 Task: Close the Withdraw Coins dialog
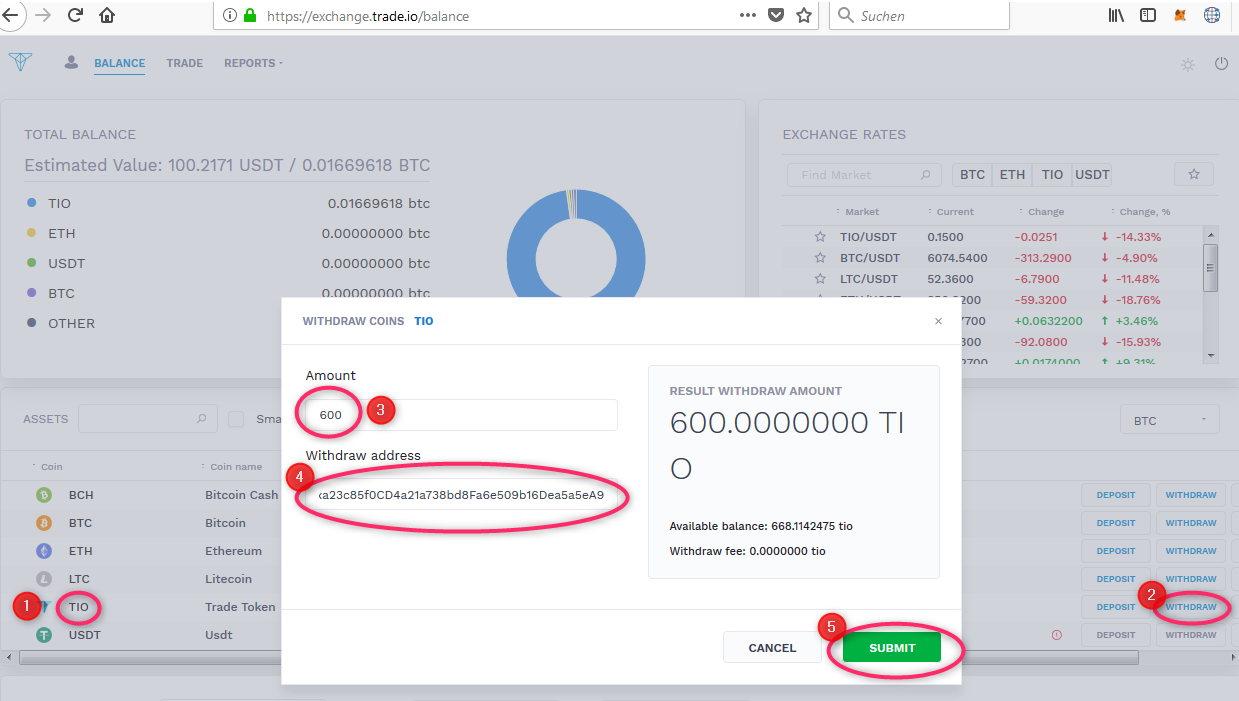coord(938,322)
